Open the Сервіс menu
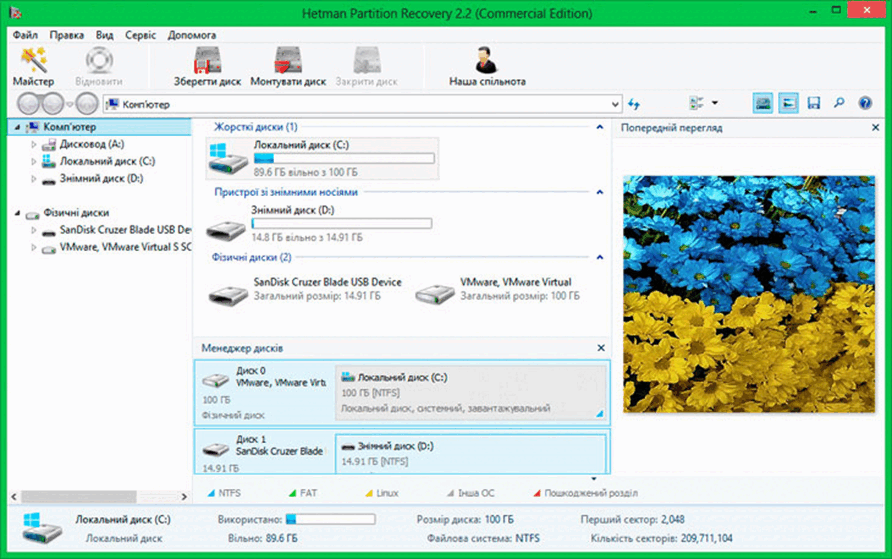The height and width of the screenshot is (559, 892). coord(140,35)
